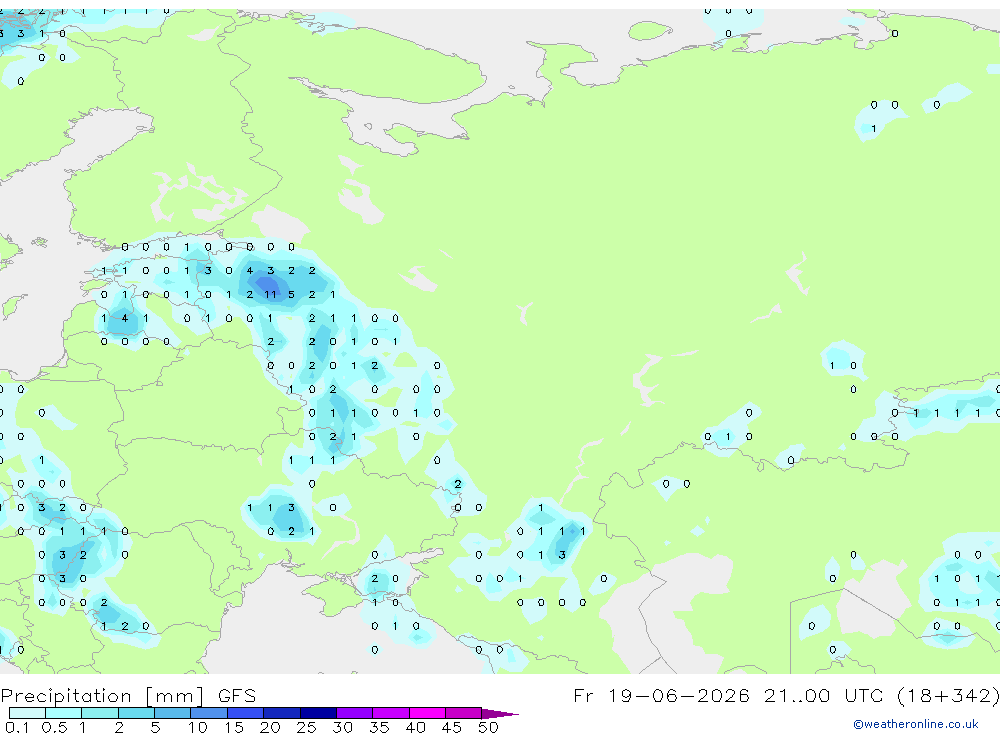Click the '35' legend scale label

click(379, 727)
